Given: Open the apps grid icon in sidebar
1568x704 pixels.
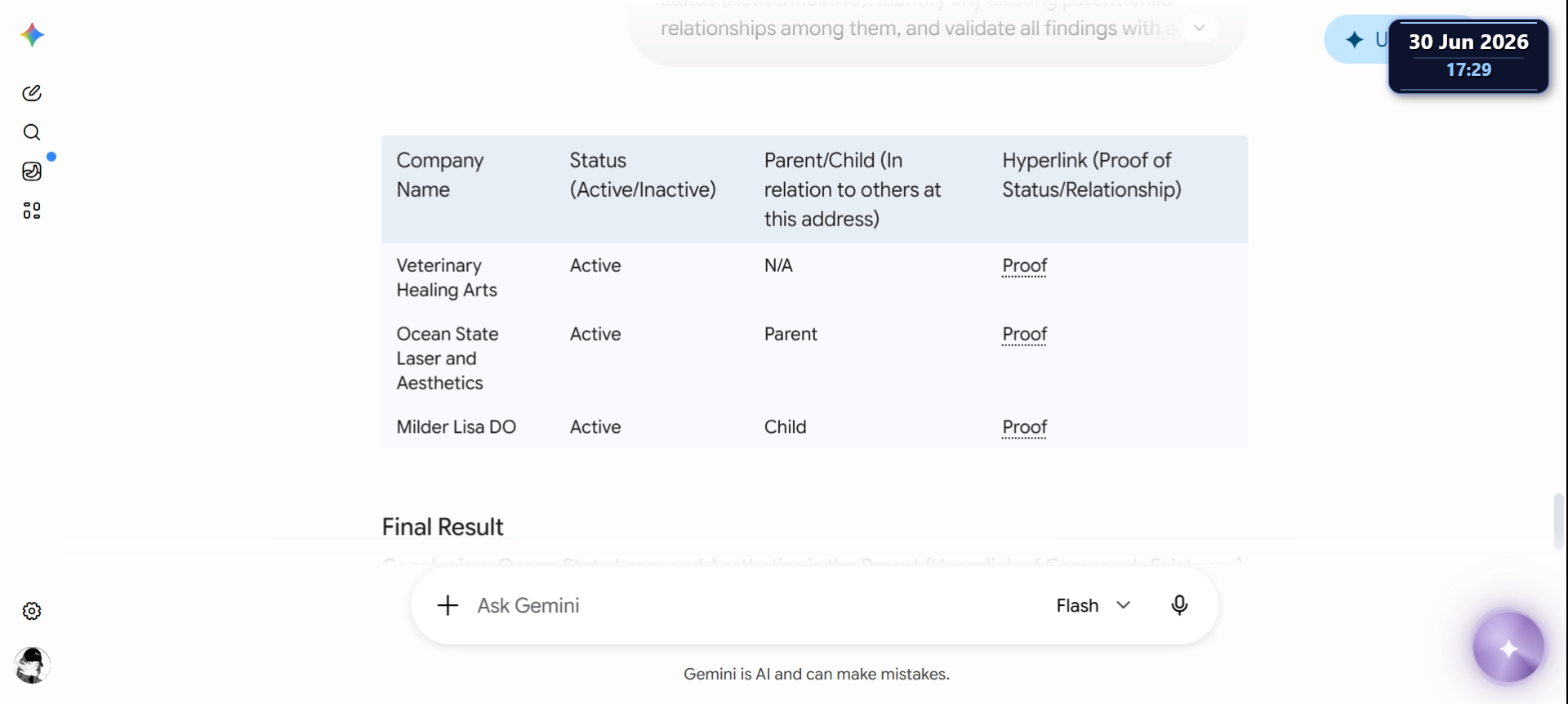Looking at the screenshot, I should (x=32, y=211).
